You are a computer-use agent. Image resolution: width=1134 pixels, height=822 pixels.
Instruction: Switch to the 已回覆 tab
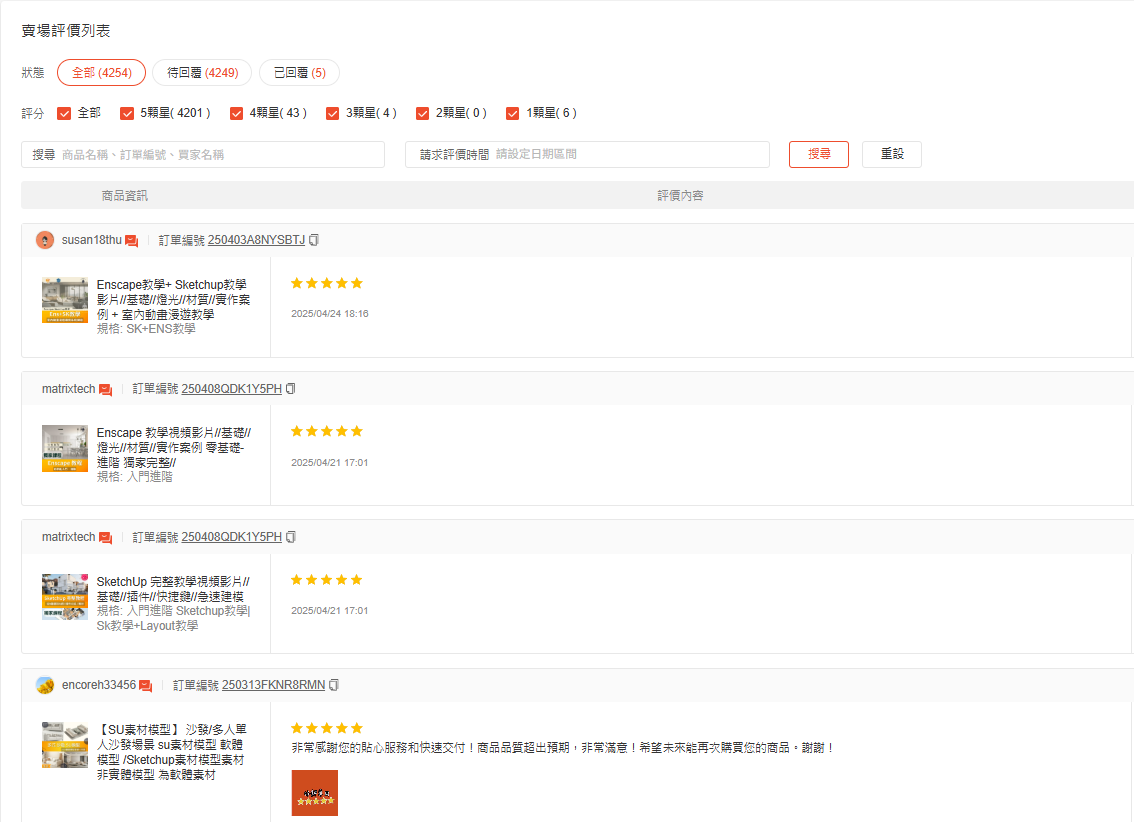(299, 72)
